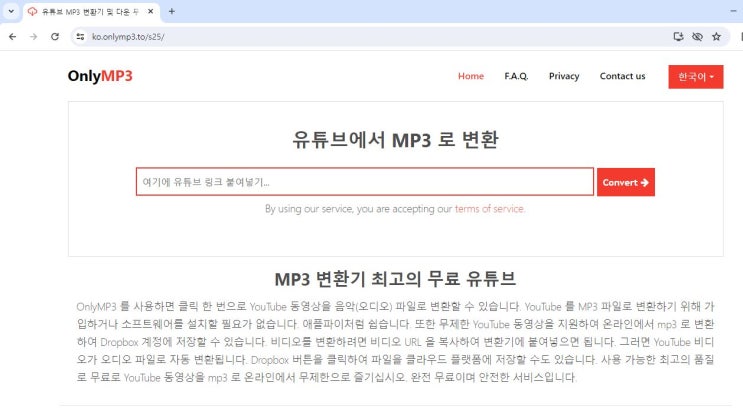
Task: Open a new tab with the plus button
Action: pyautogui.click(x=172, y=11)
